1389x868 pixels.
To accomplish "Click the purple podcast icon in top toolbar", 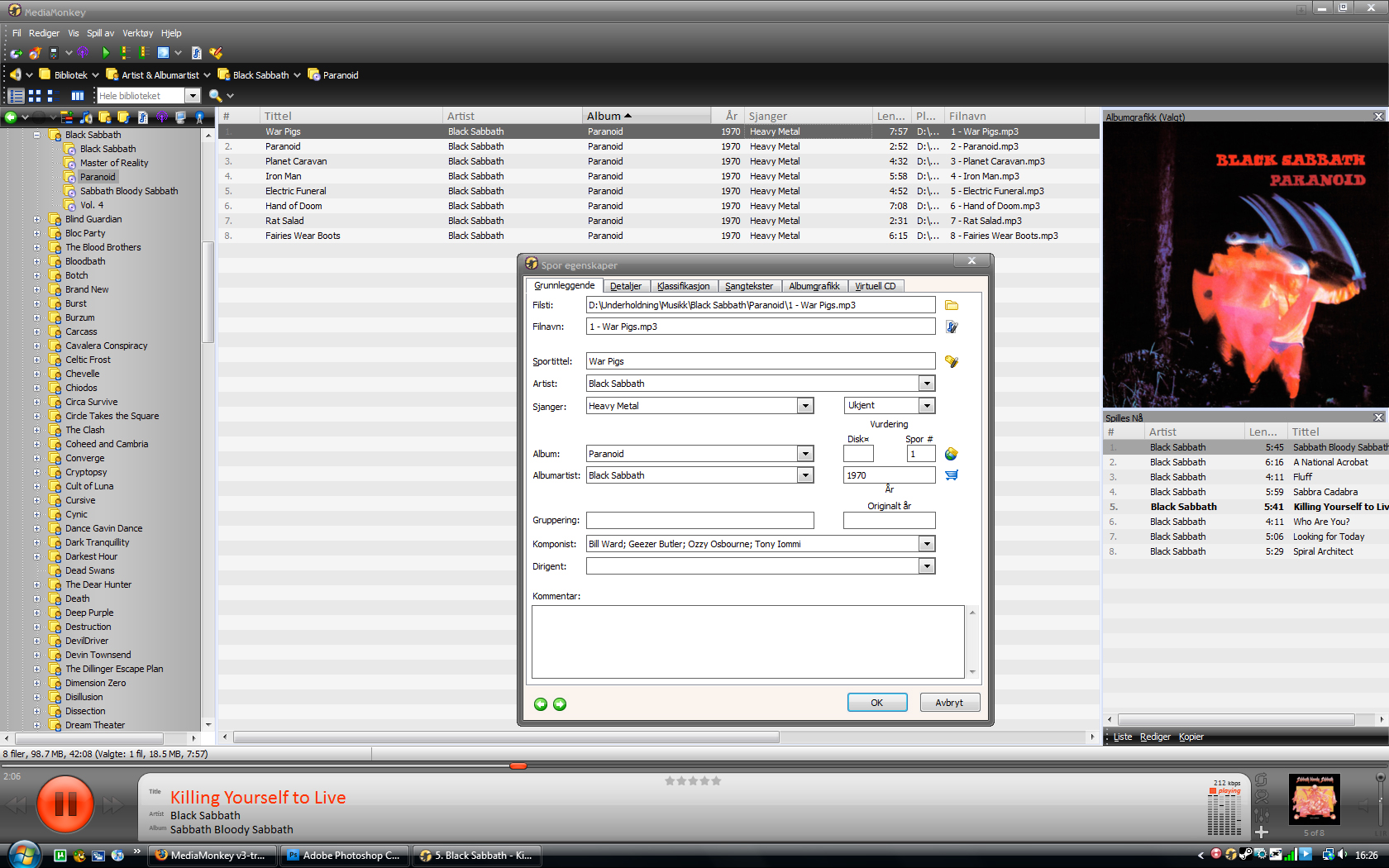I will click(83, 53).
